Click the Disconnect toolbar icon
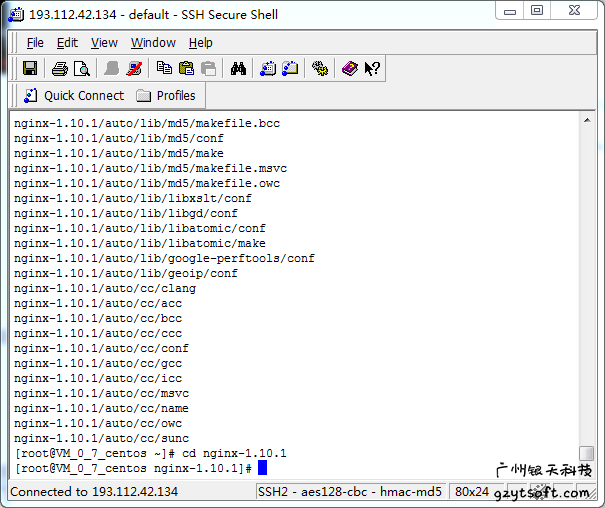Screen dimensions: 605x508 (134, 69)
